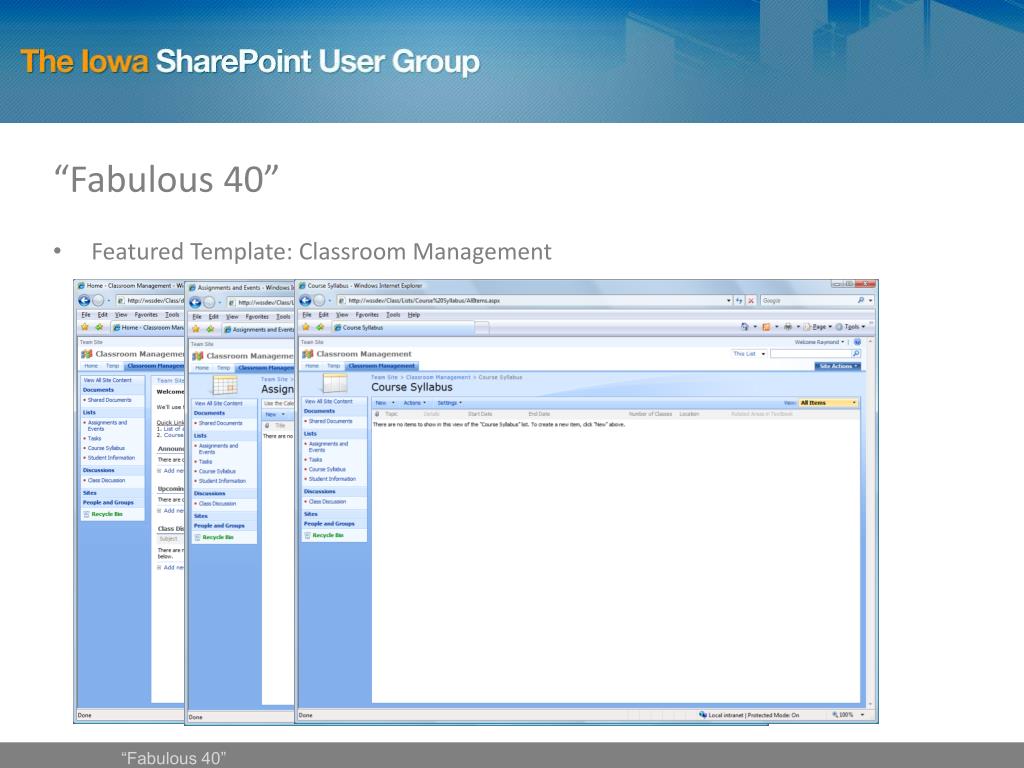The image size is (1024, 768).
Task: Open New dropdown in Course Syllabus list toolbar
Action: [385, 403]
